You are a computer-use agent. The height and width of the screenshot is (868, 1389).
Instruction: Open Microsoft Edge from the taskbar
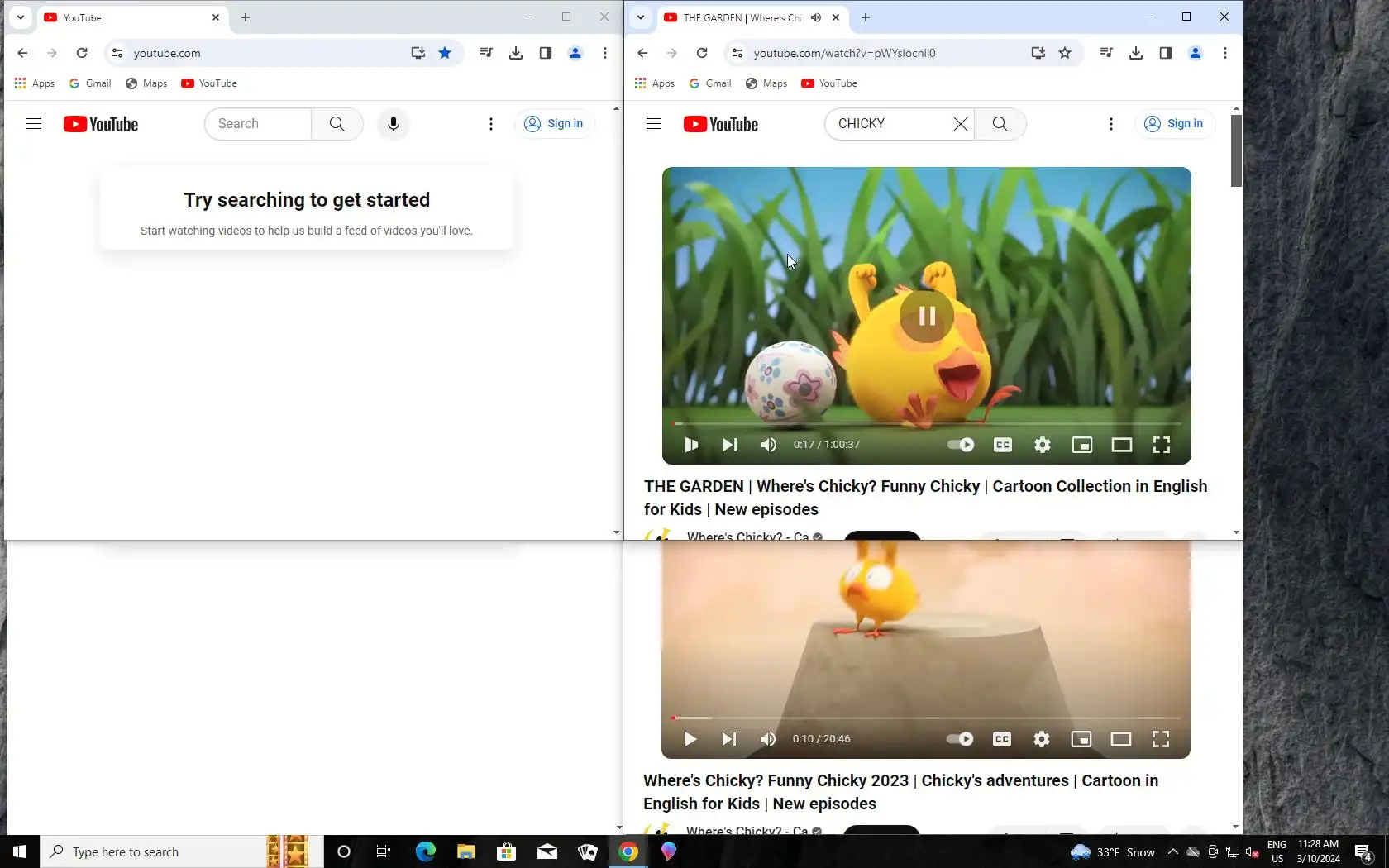(426, 851)
